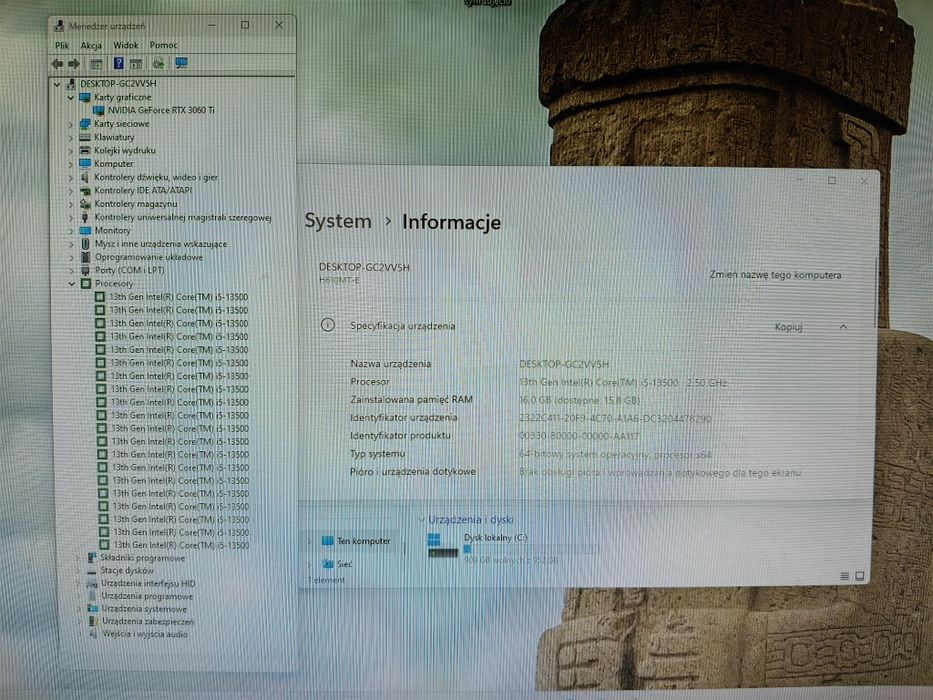The height and width of the screenshot is (700, 933).
Task: Select Składniki programowe entry
Action: 142,558
